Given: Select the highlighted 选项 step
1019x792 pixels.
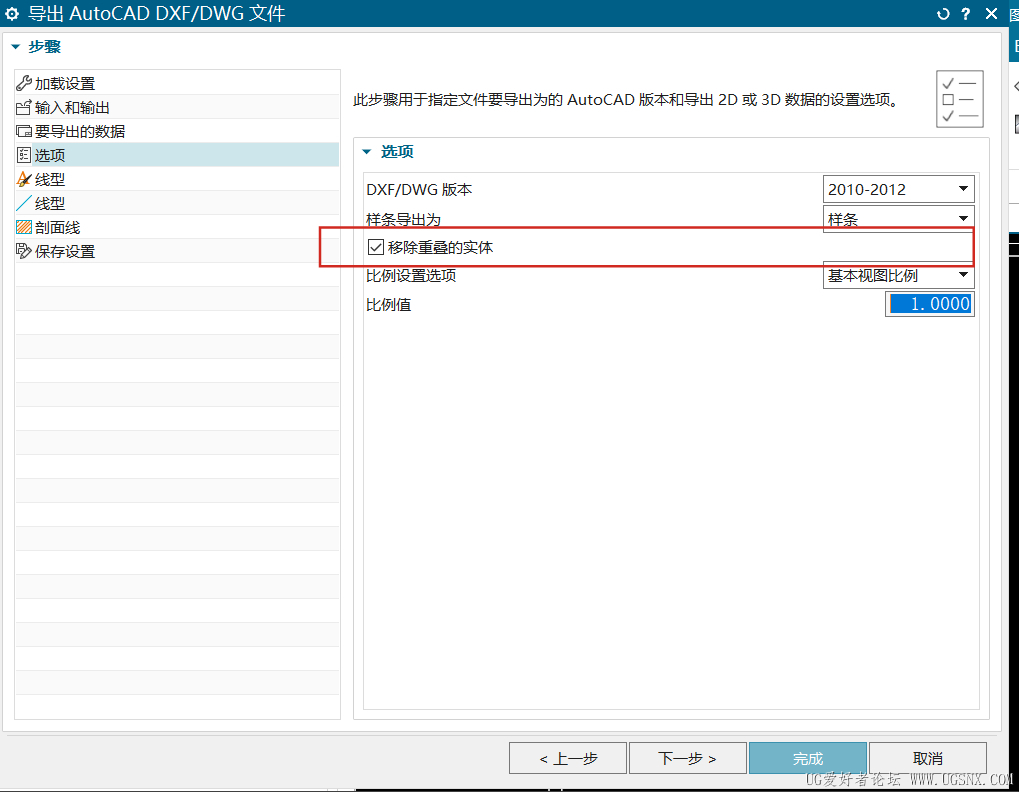Looking at the screenshot, I should coord(177,155).
